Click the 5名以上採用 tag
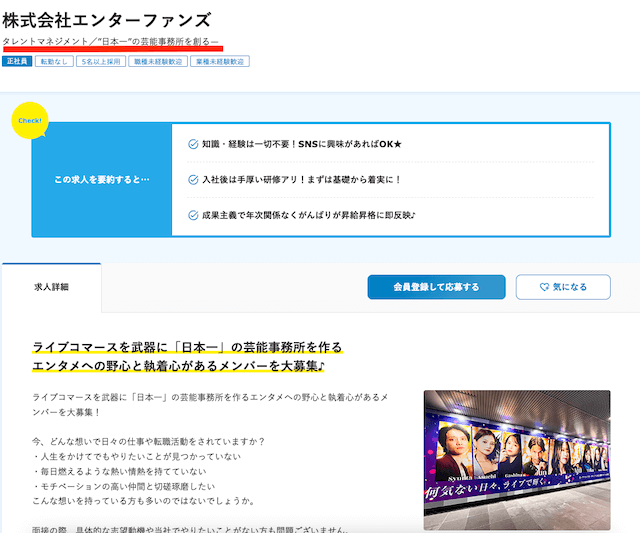Screen dimensions: 640x533 101,61
